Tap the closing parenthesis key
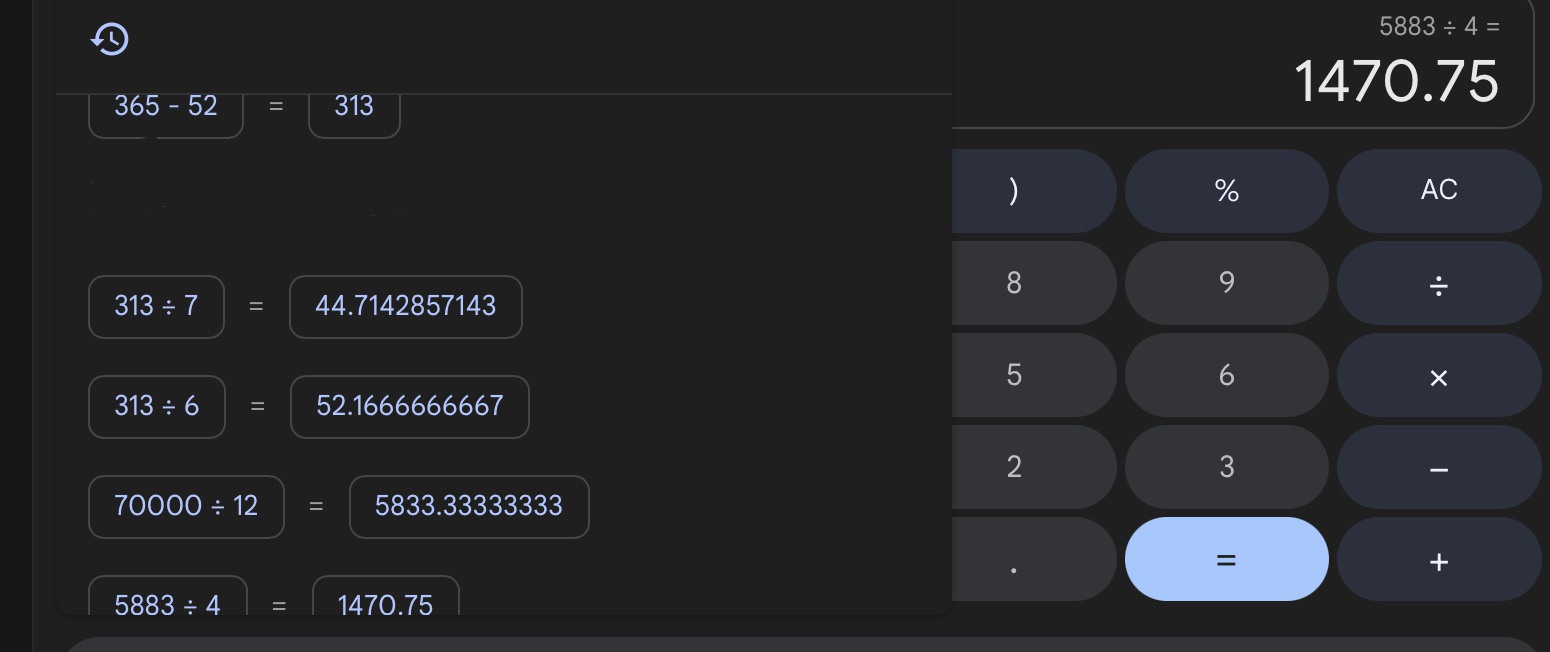 1014,191
